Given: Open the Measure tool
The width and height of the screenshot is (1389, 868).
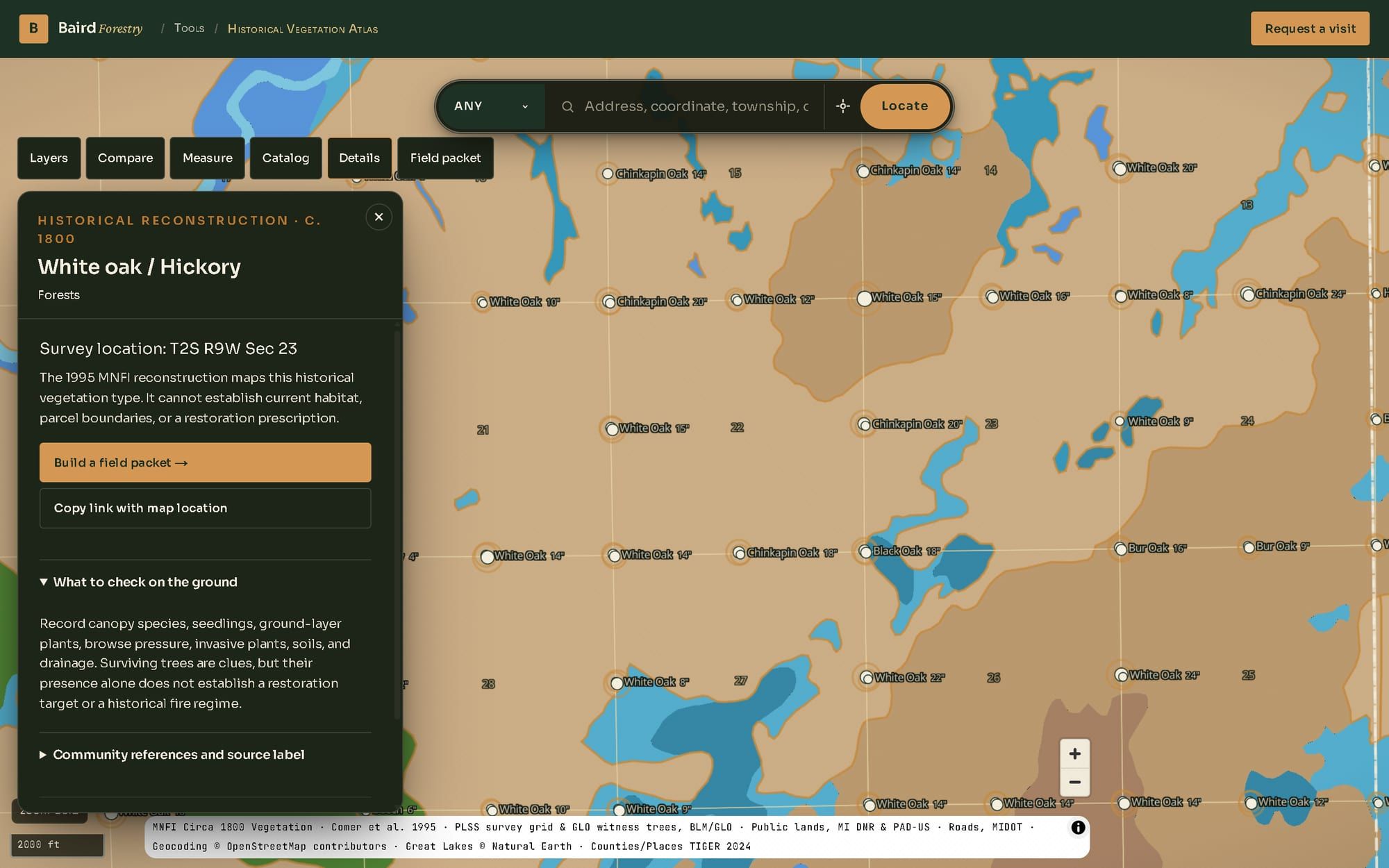Looking at the screenshot, I should coord(207,158).
